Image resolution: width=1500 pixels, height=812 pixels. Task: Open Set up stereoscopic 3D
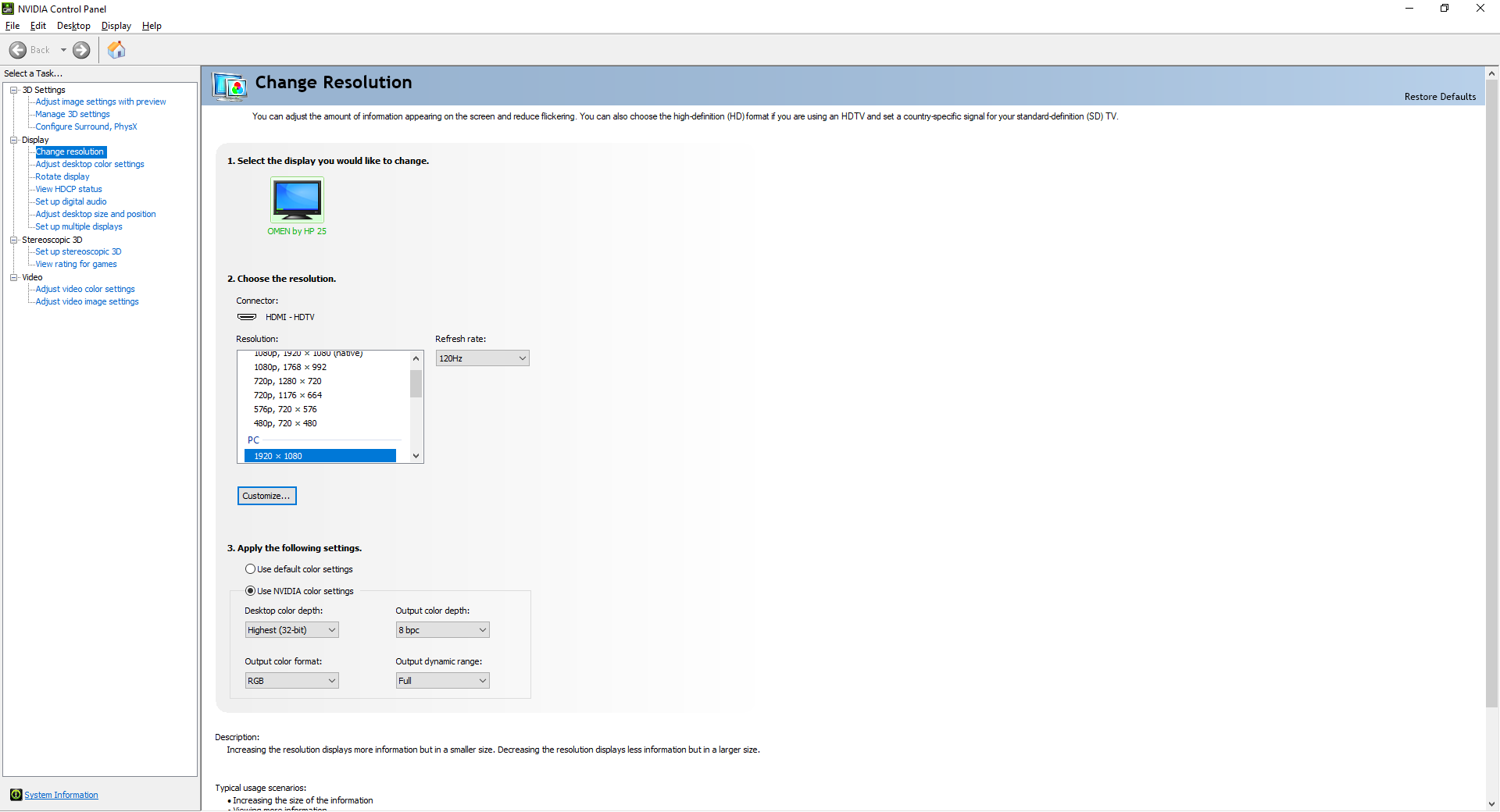click(78, 251)
